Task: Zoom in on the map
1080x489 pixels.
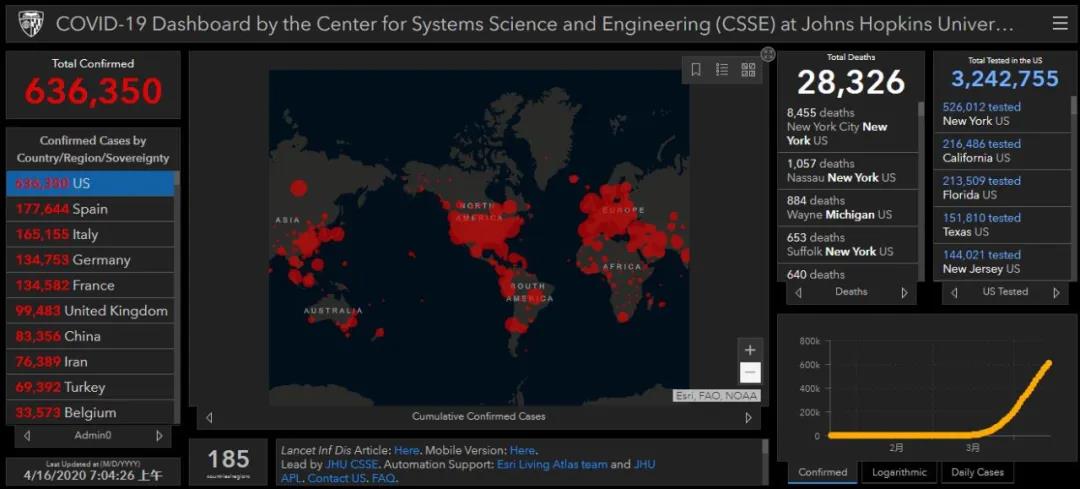Action: click(750, 350)
